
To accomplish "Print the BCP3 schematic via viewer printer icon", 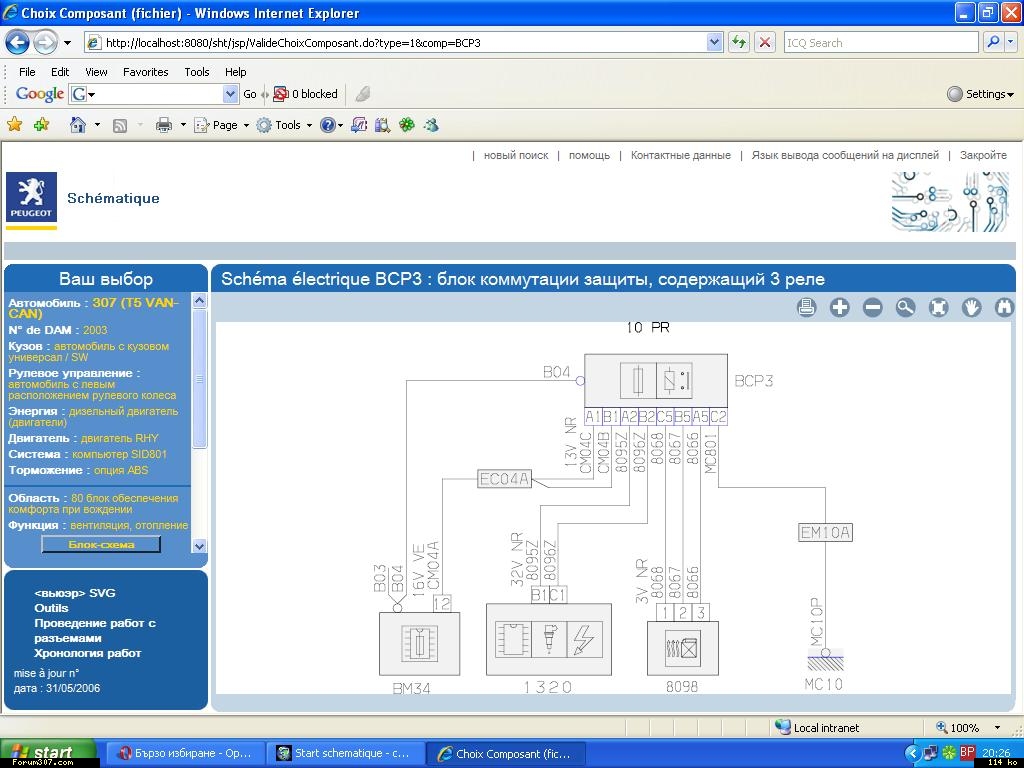I will point(807,307).
